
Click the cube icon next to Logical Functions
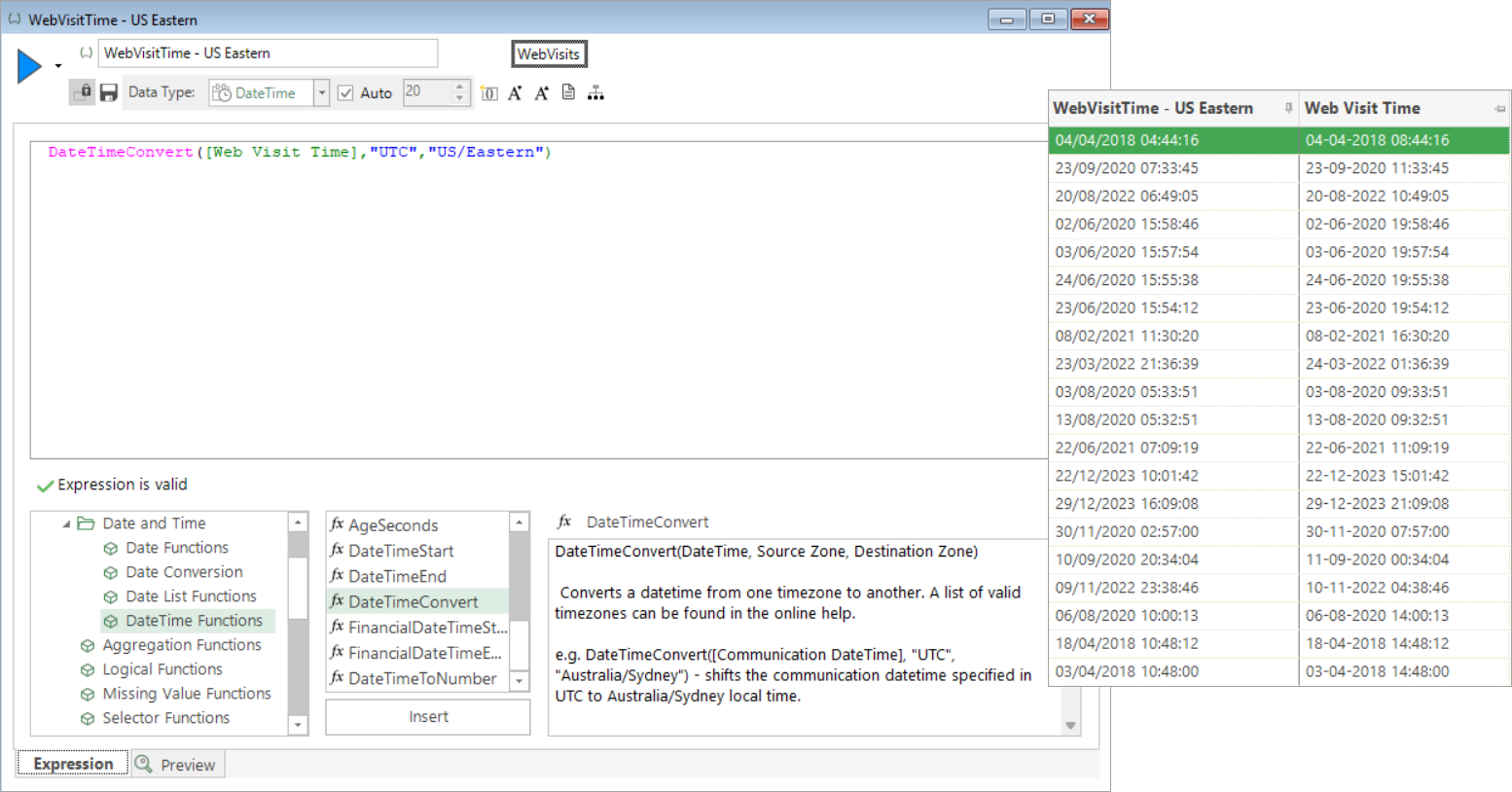[88, 670]
